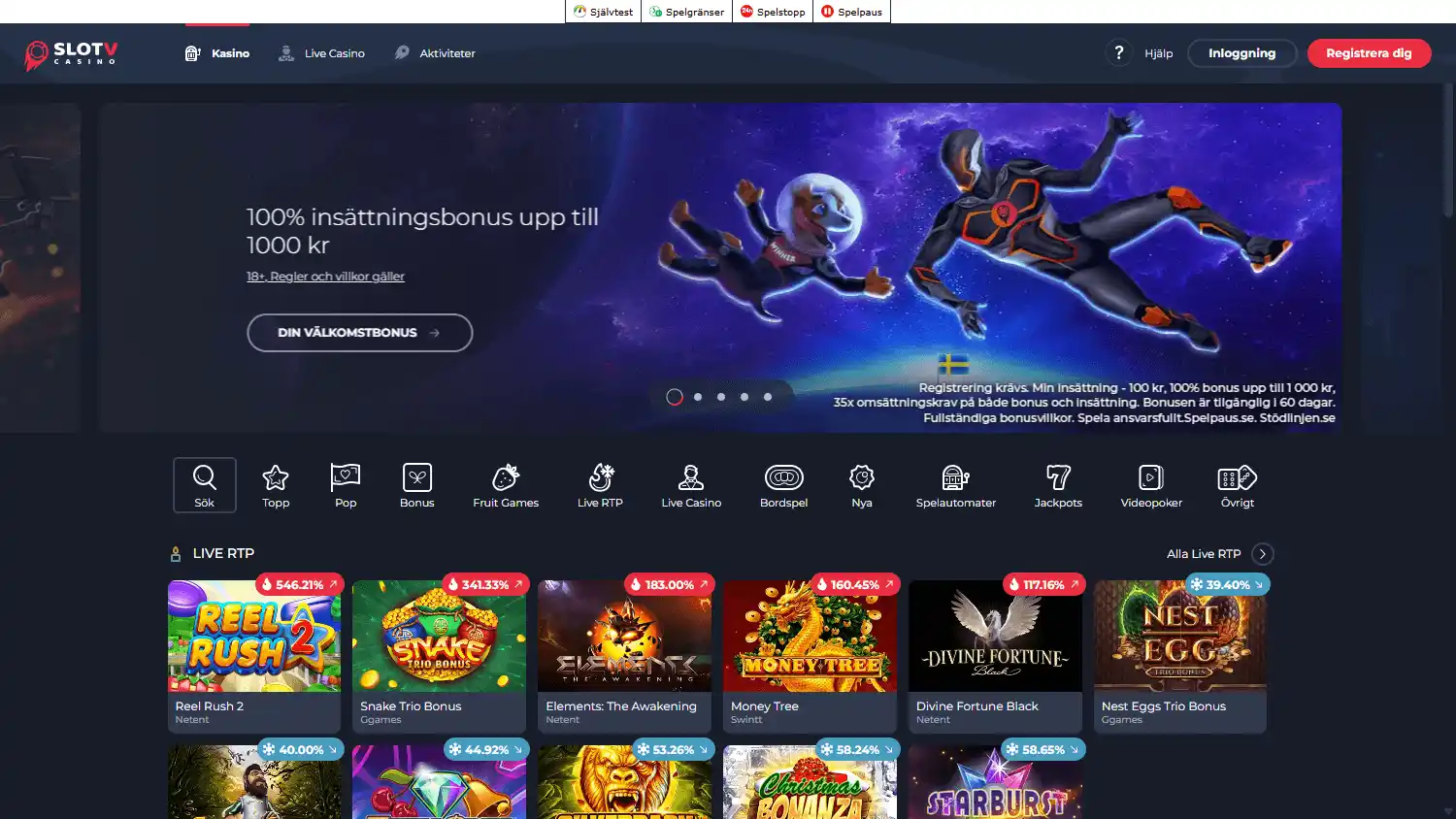Click the Hjälp link
The image size is (1456, 819).
(1158, 53)
